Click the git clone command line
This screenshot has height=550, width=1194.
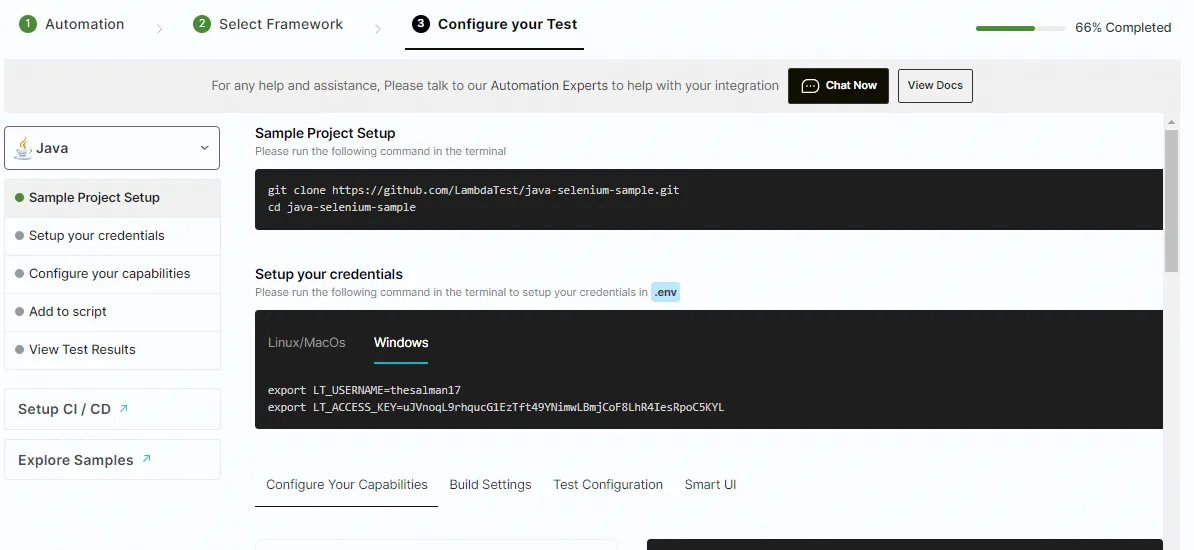point(473,190)
